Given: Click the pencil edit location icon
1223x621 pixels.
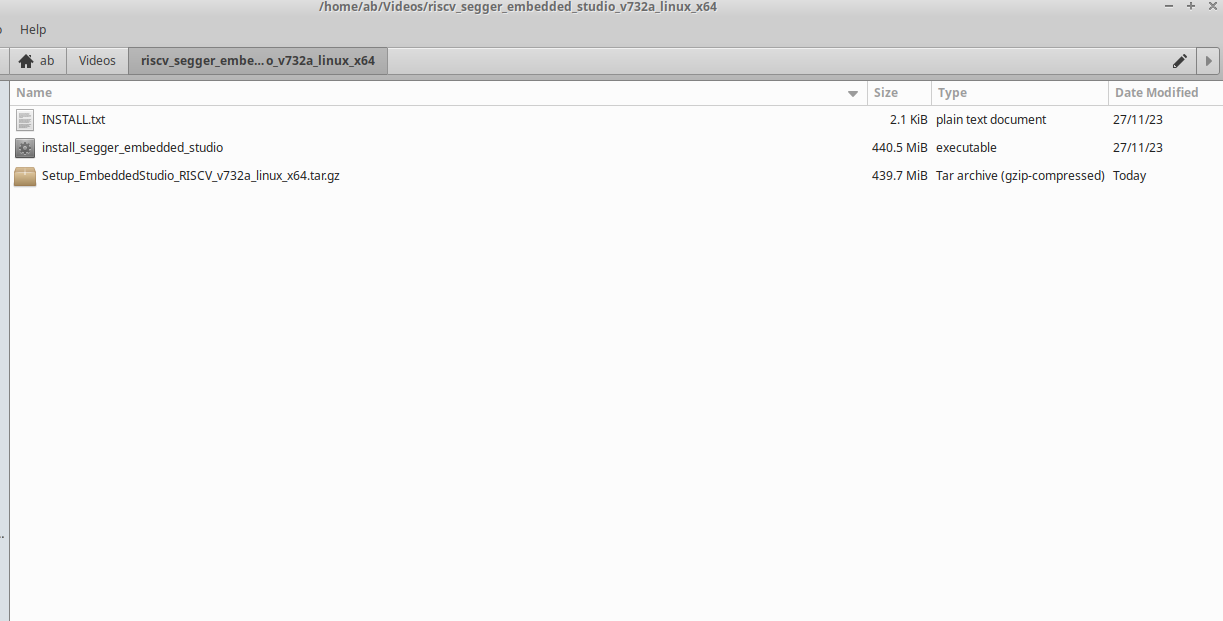Looking at the screenshot, I should [x=1180, y=61].
